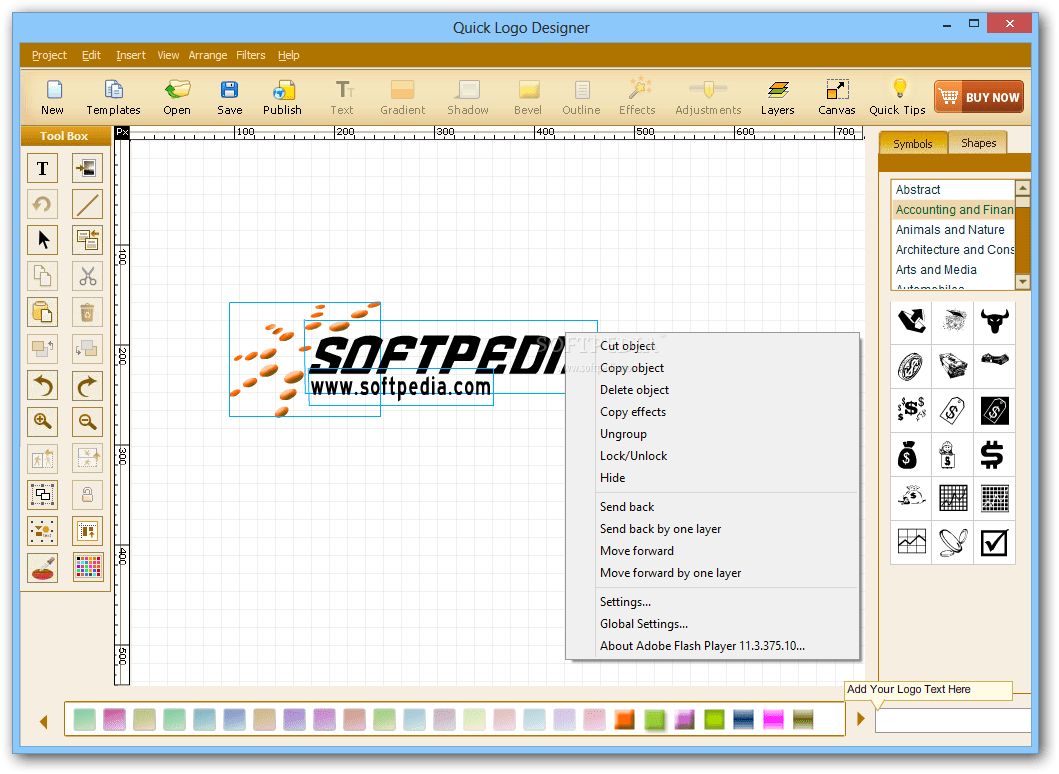The height and width of the screenshot is (774, 1059).
Task: Pick the magenta color swatch
Action: 773,719
